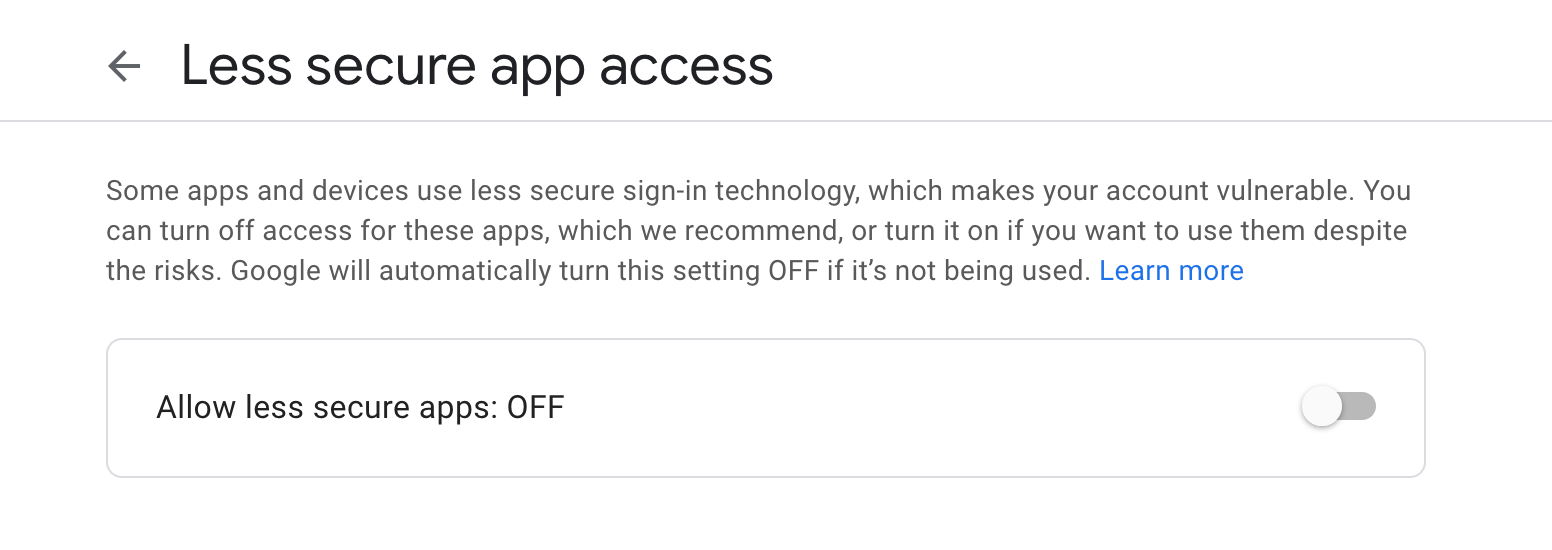Click the "Allow less secure apps: OFF" label
The height and width of the screenshot is (550, 1552).
[360, 408]
